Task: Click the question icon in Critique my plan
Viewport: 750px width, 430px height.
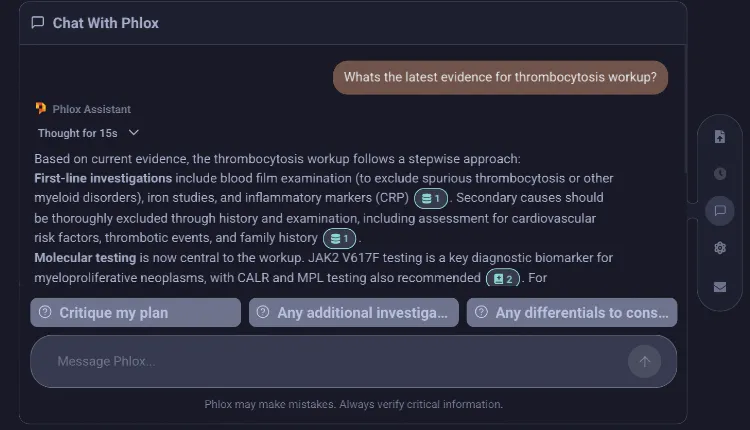Action: (x=45, y=312)
